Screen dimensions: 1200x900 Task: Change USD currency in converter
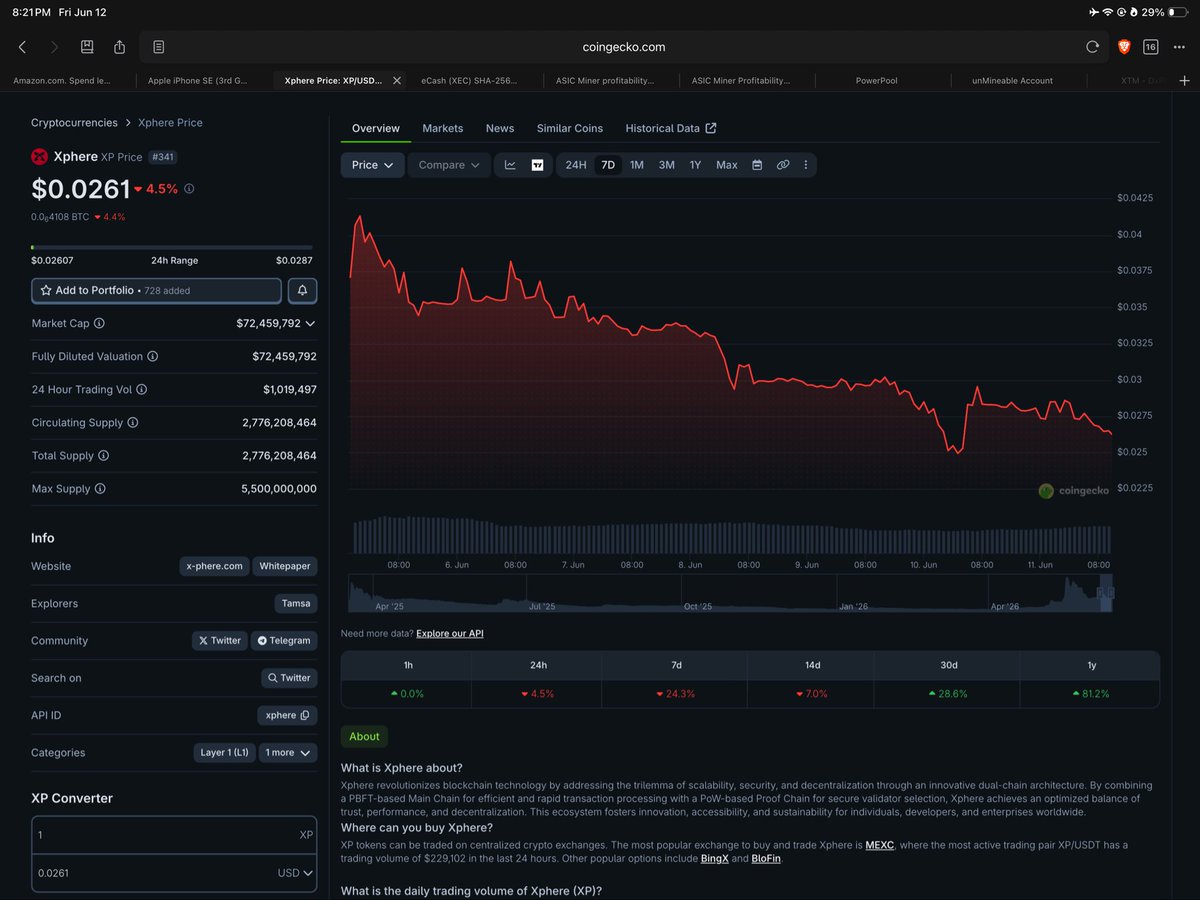(x=294, y=873)
